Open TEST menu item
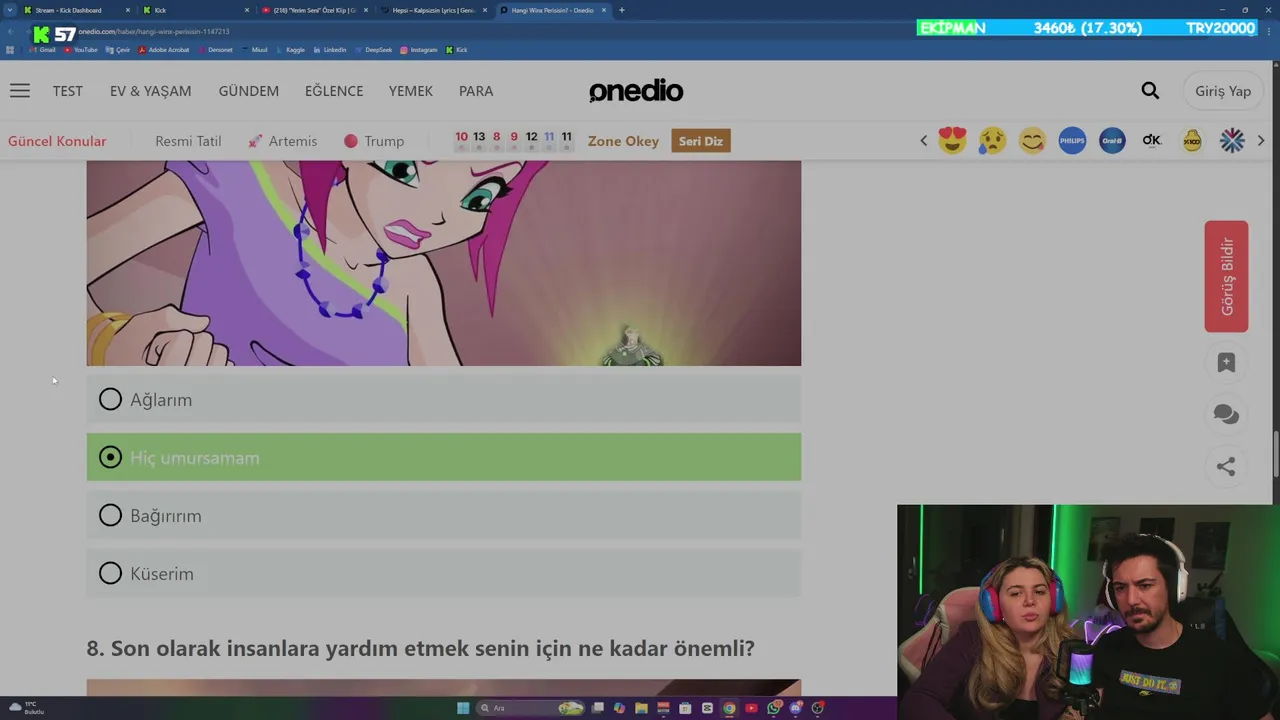 pyautogui.click(x=68, y=91)
